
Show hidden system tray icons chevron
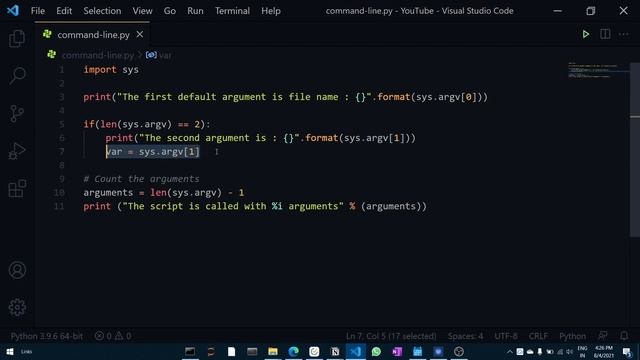click(x=509, y=351)
